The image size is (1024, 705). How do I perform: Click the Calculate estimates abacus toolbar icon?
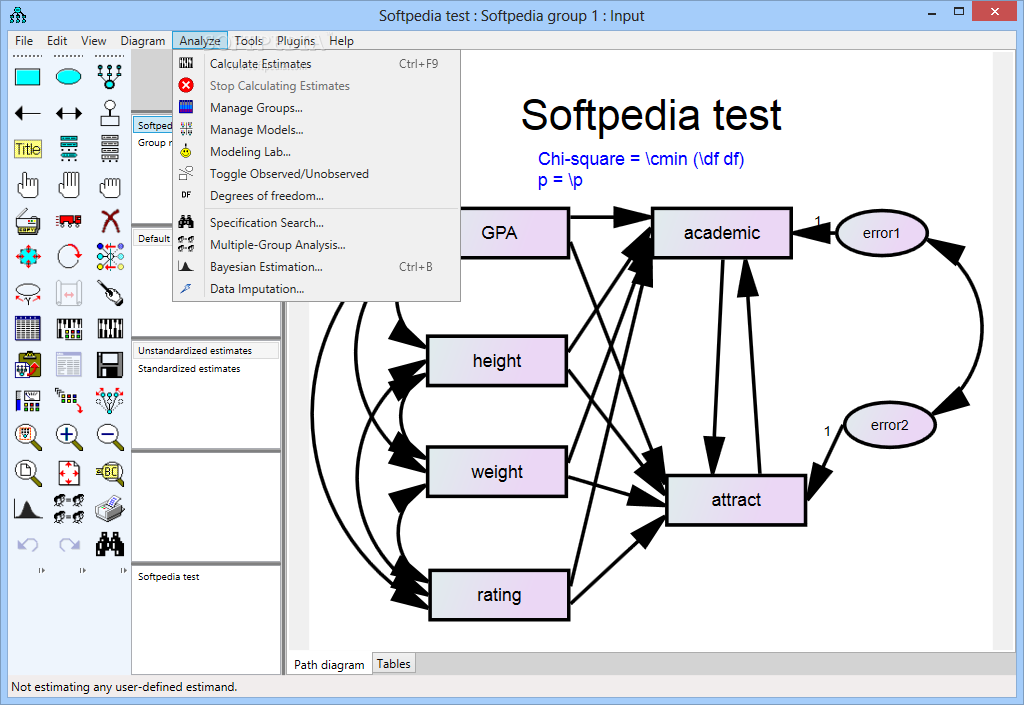click(x=110, y=328)
